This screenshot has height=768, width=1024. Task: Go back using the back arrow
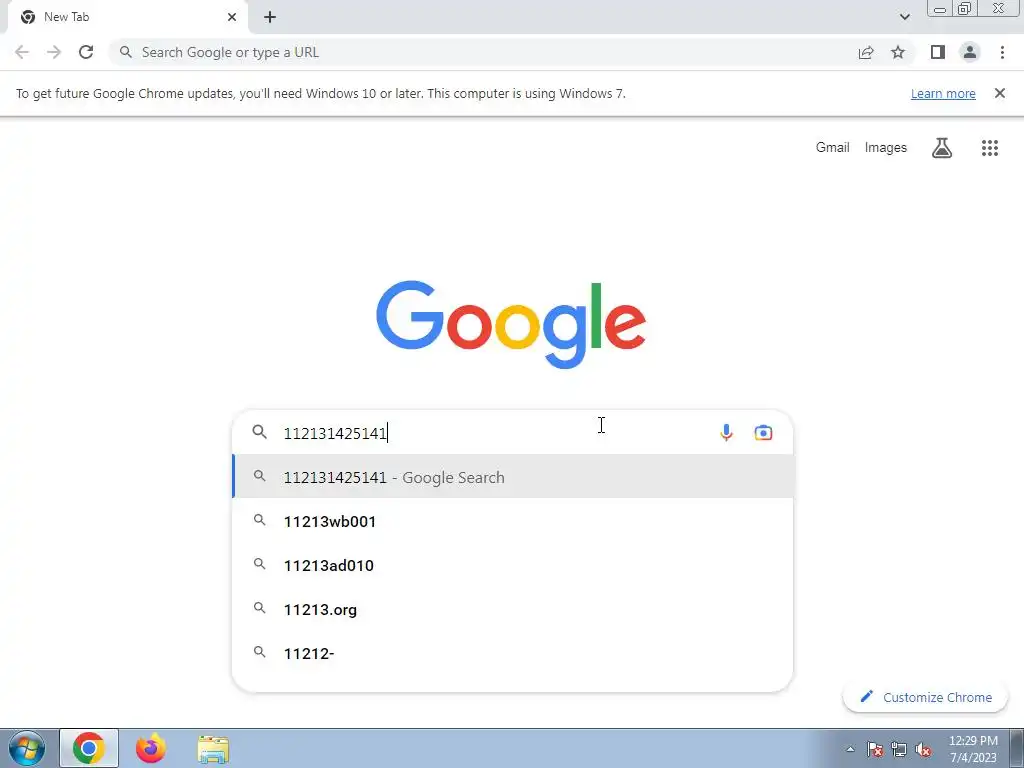[22, 52]
